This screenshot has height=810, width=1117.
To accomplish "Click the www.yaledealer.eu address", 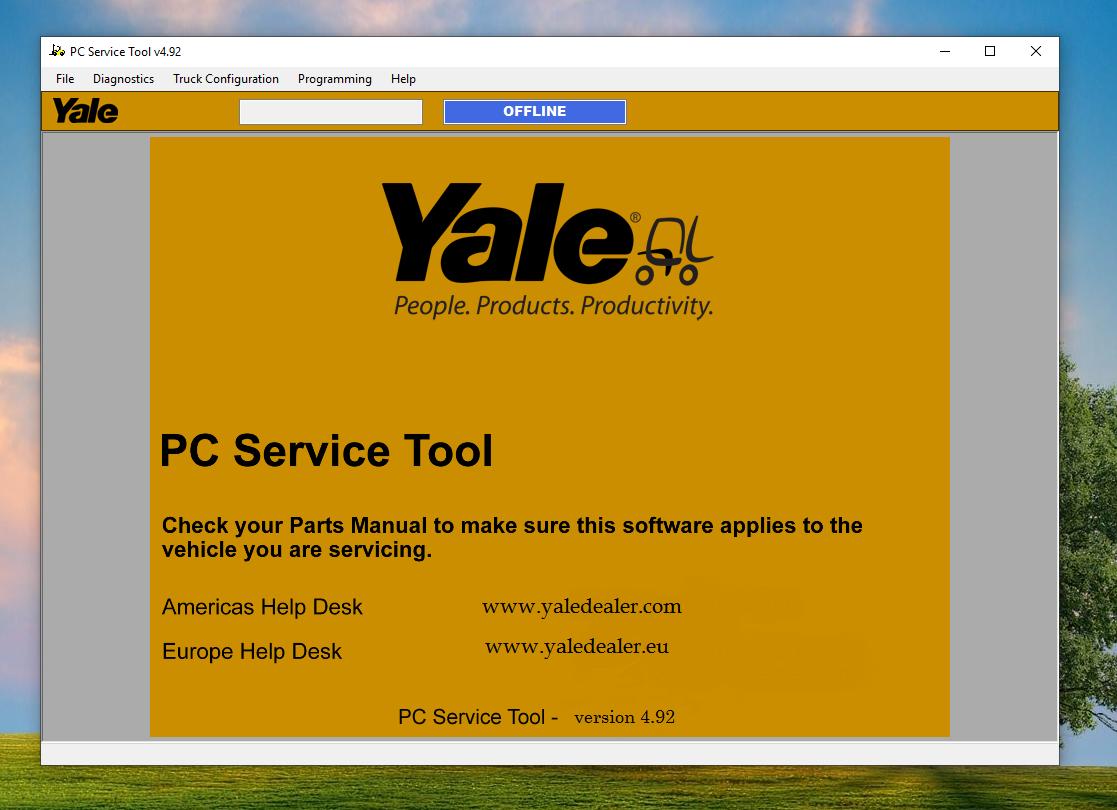I will pos(577,646).
